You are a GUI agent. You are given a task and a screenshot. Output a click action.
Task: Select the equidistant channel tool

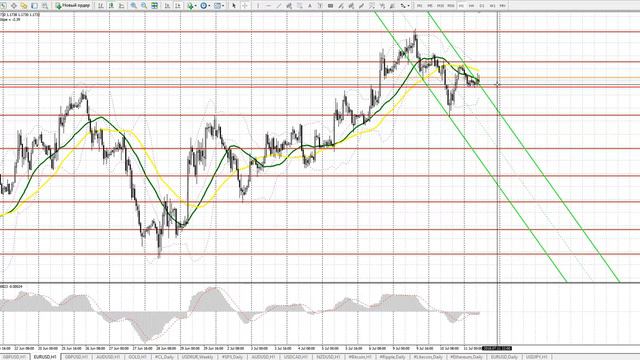289,6
